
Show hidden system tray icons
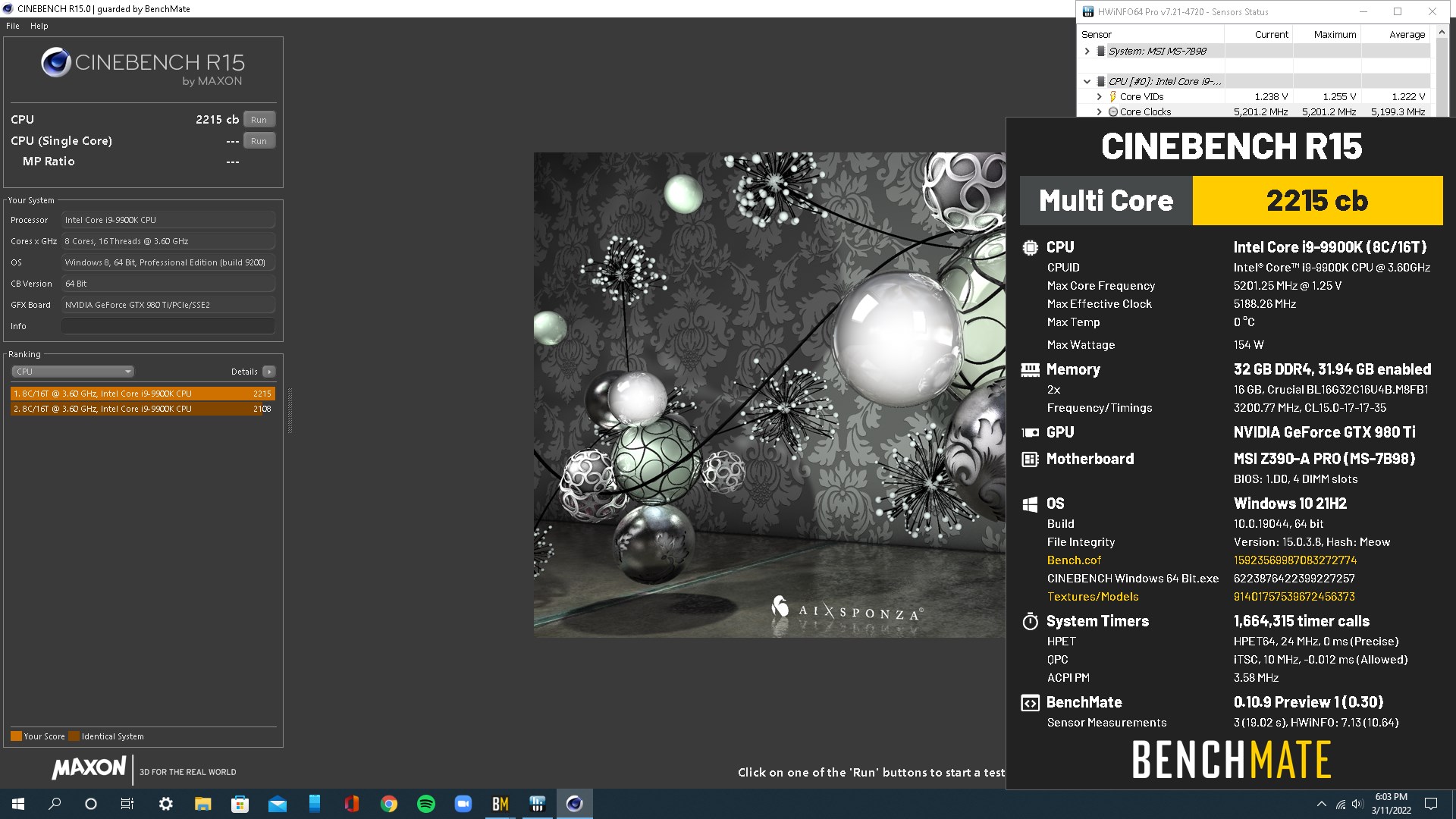click(x=1321, y=804)
